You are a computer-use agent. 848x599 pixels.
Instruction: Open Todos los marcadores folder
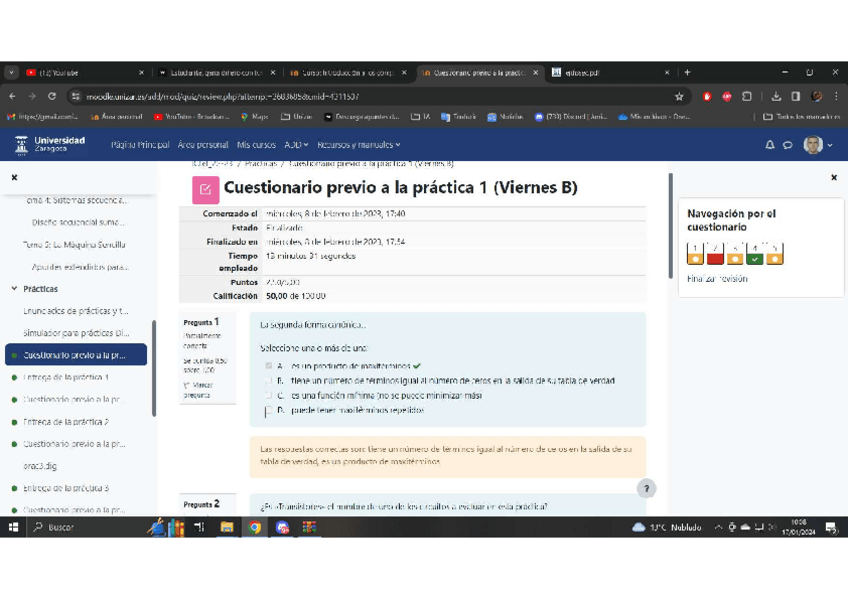click(801, 117)
